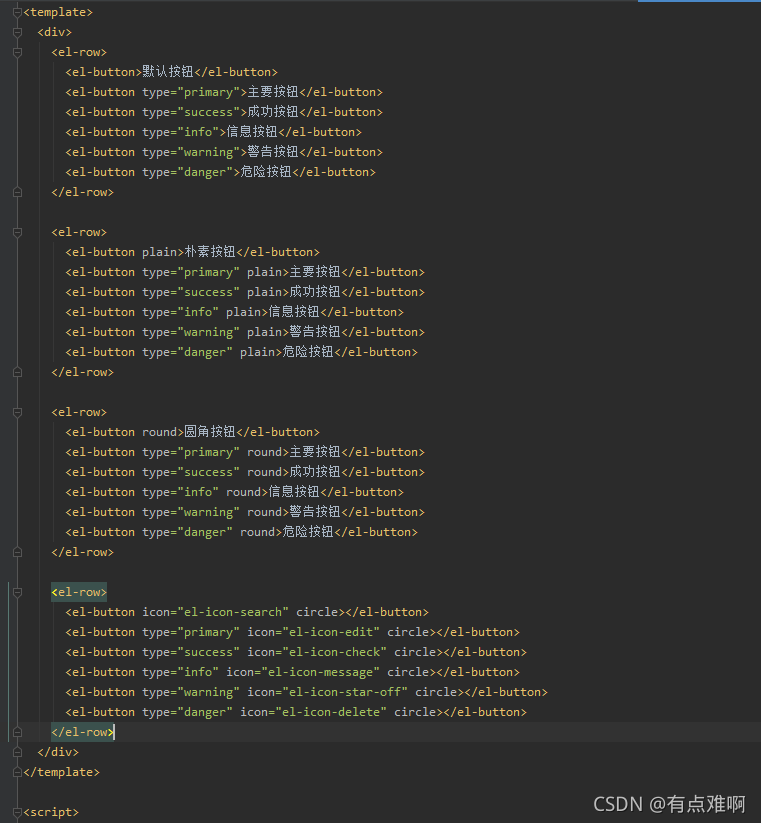The image size is (761, 823).
Task: Click the icon="el-icon-delete" circle button line
Action: (x=296, y=712)
